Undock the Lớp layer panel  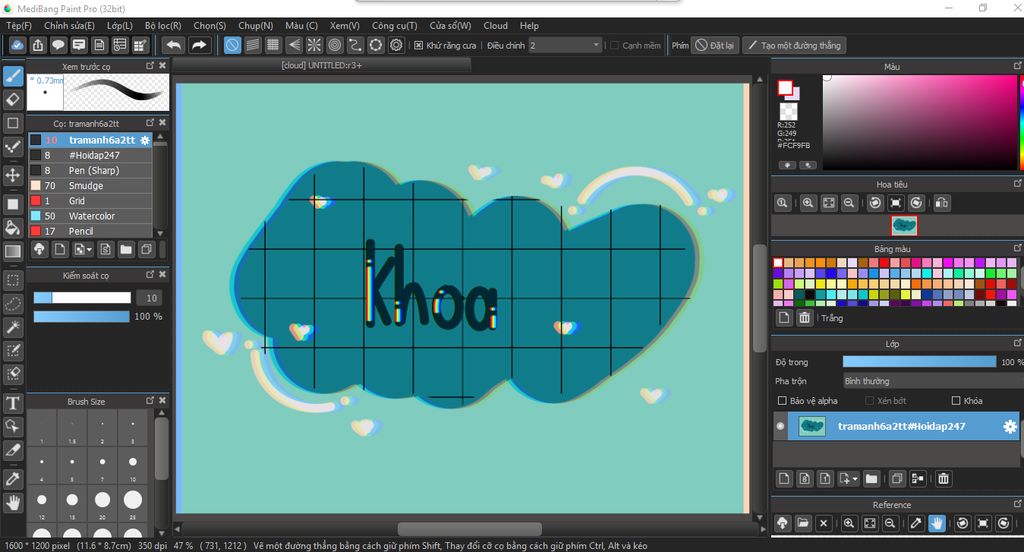pyautogui.click(x=1017, y=343)
